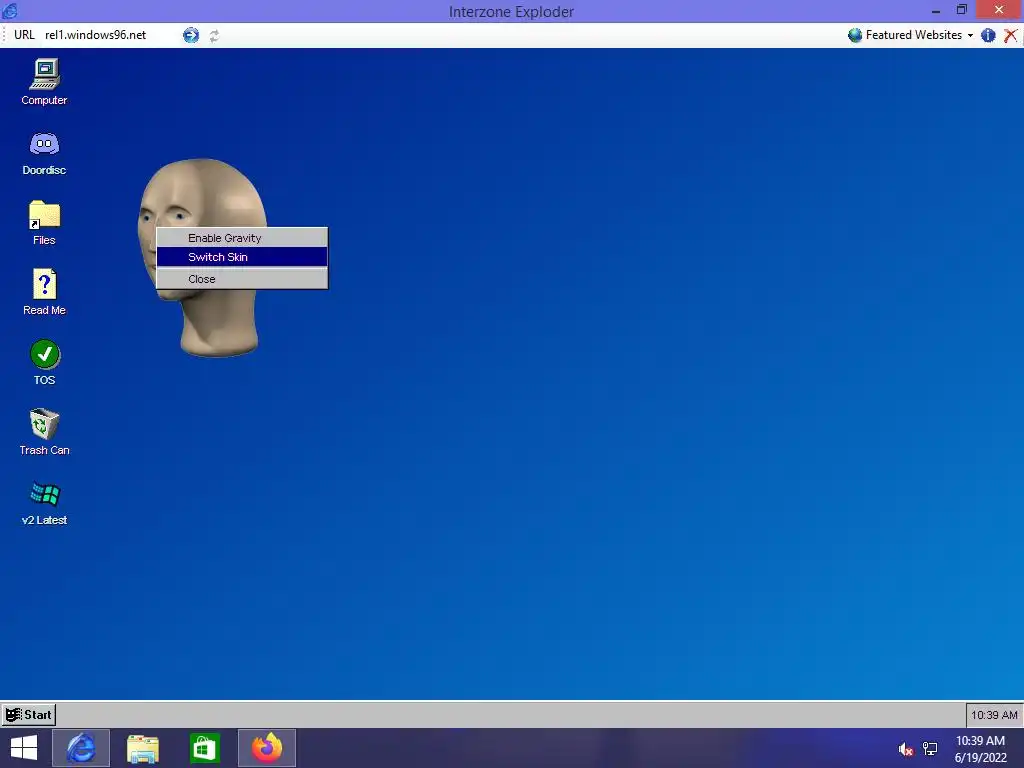Open the v2 Latest icon
Screen dimensions: 1024x768
coord(44,503)
